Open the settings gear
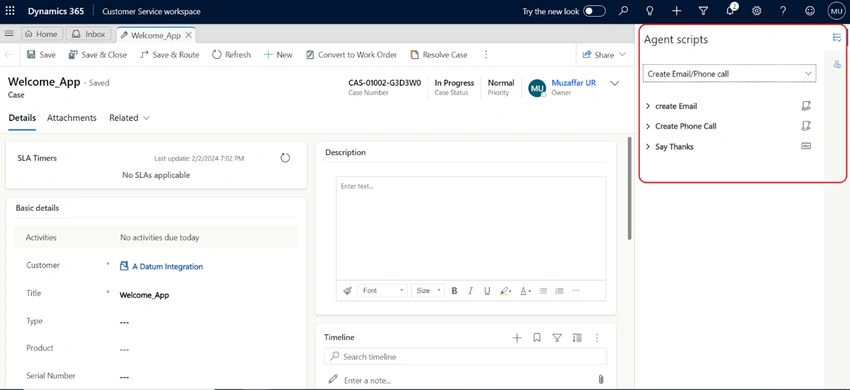Screen dimensions: 850x390 click(x=757, y=11)
